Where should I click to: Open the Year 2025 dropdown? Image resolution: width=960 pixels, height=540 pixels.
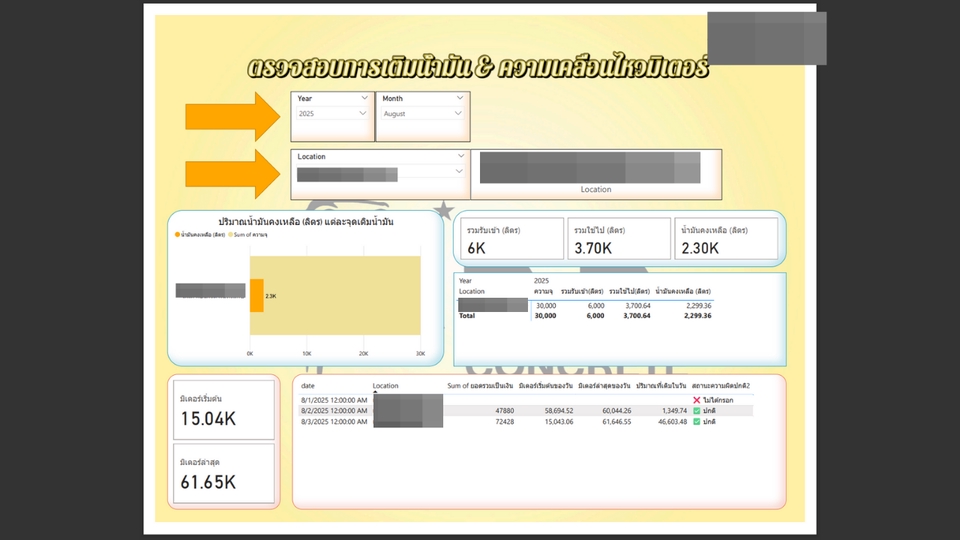[x=332, y=113]
